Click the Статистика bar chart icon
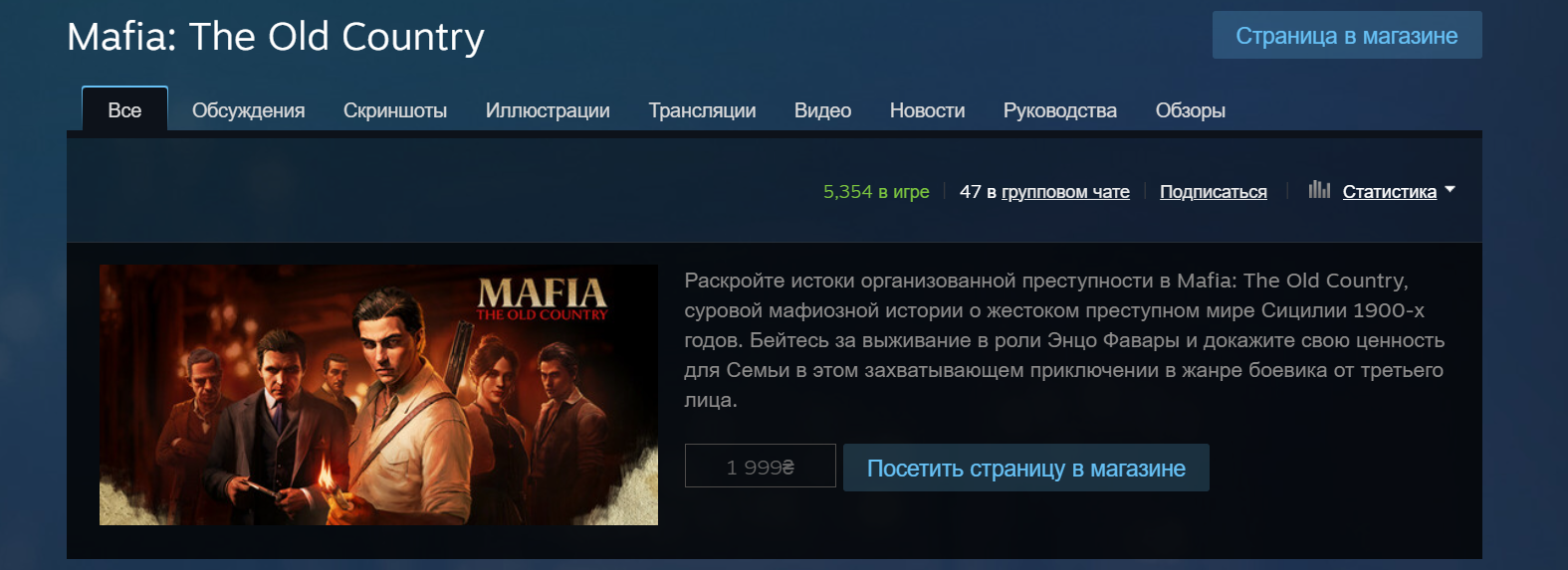Viewport: 1568px width, 570px height. point(1319,189)
